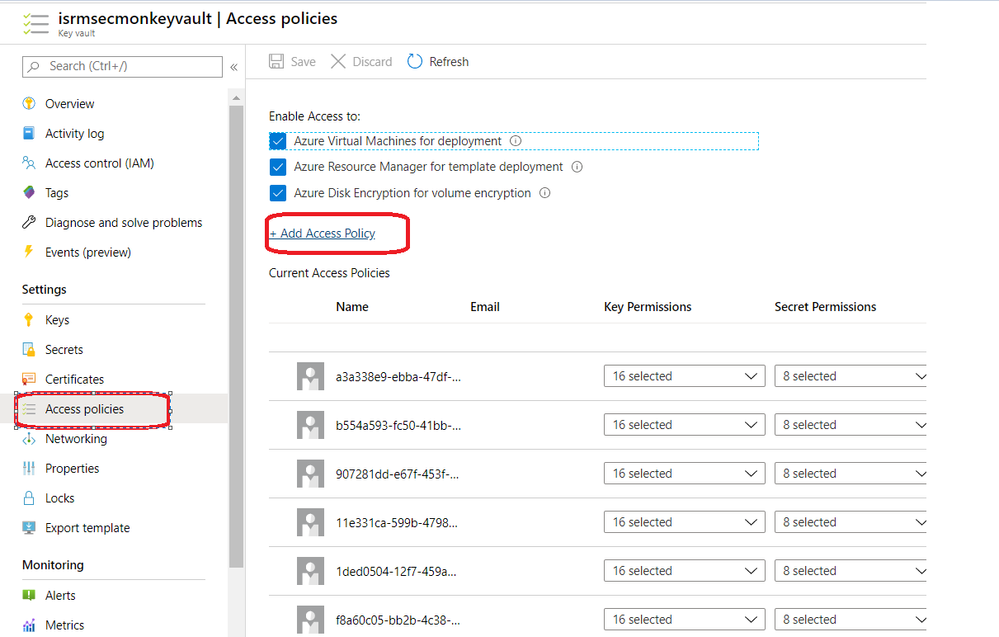Image resolution: width=999 pixels, height=637 pixels.
Task: Click the key vault checklist icon in header
Action: click(x=36, y=24)
